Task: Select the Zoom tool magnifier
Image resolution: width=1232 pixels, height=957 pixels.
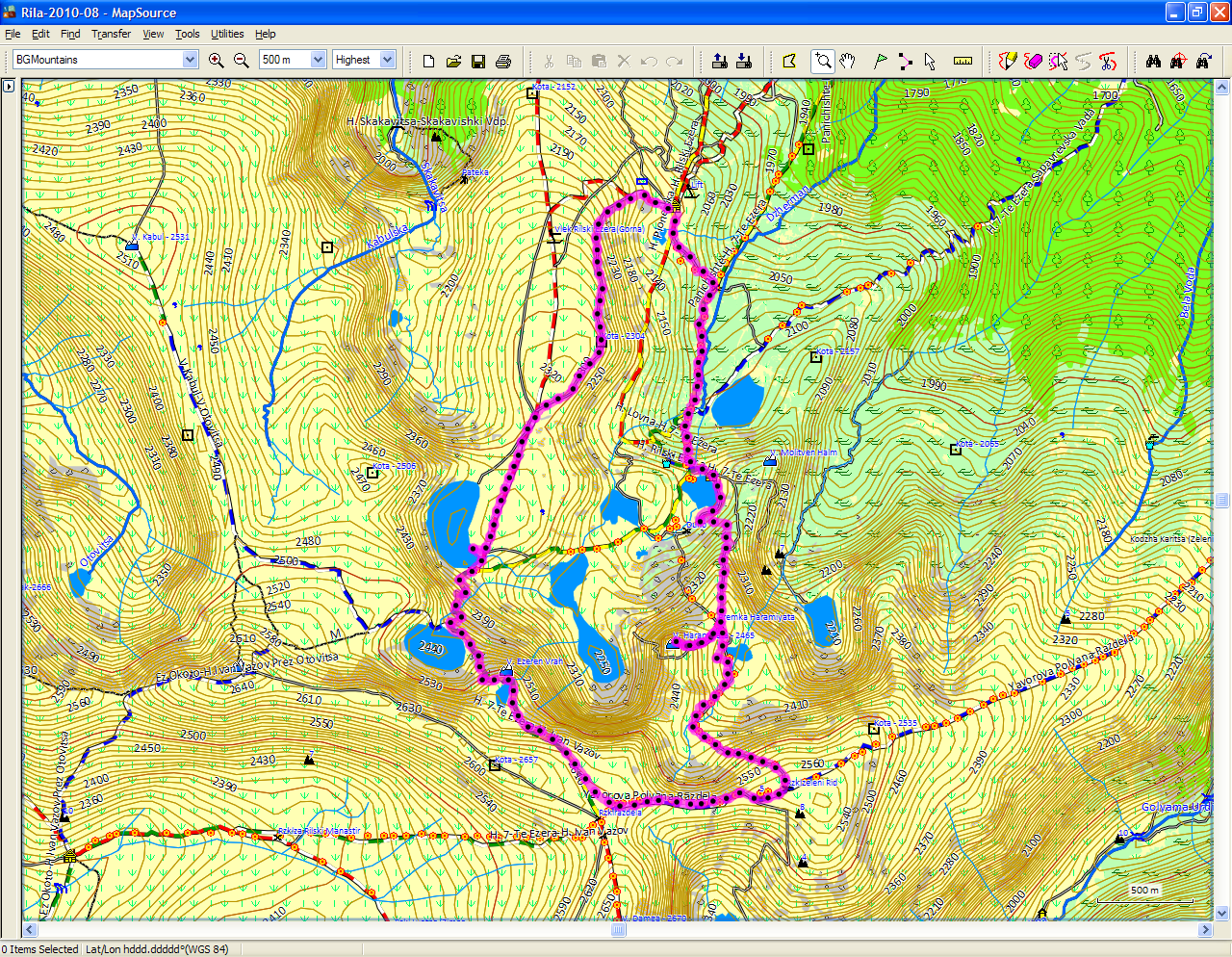Action: tap(823, 61)
